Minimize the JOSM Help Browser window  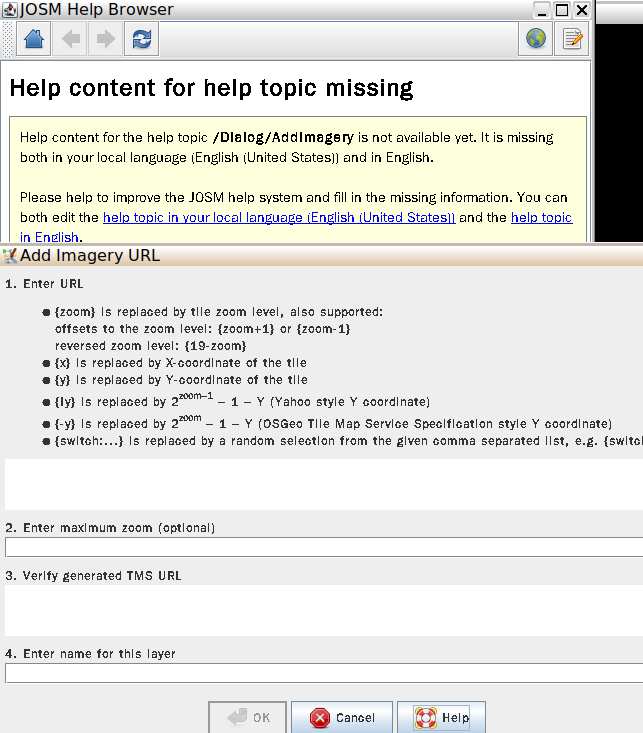541,10
